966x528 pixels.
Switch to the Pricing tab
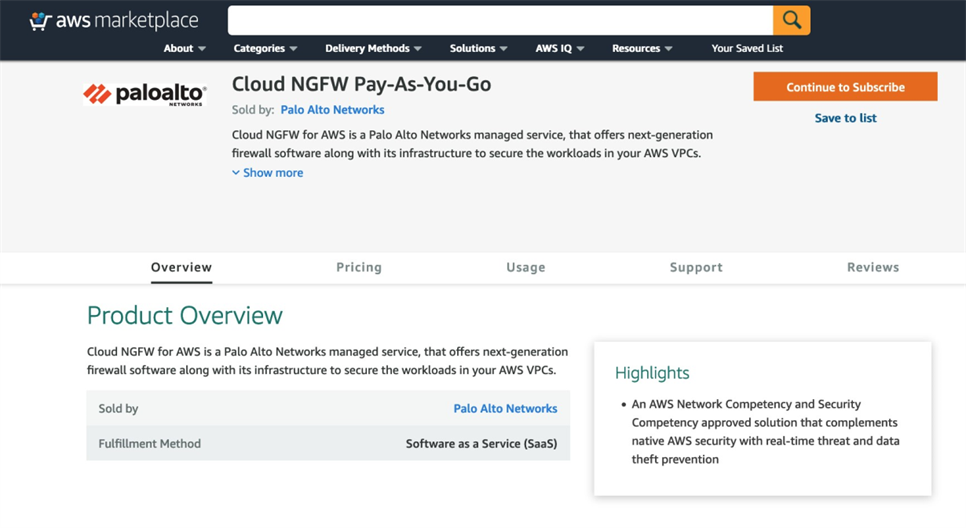tap(359, 267)
